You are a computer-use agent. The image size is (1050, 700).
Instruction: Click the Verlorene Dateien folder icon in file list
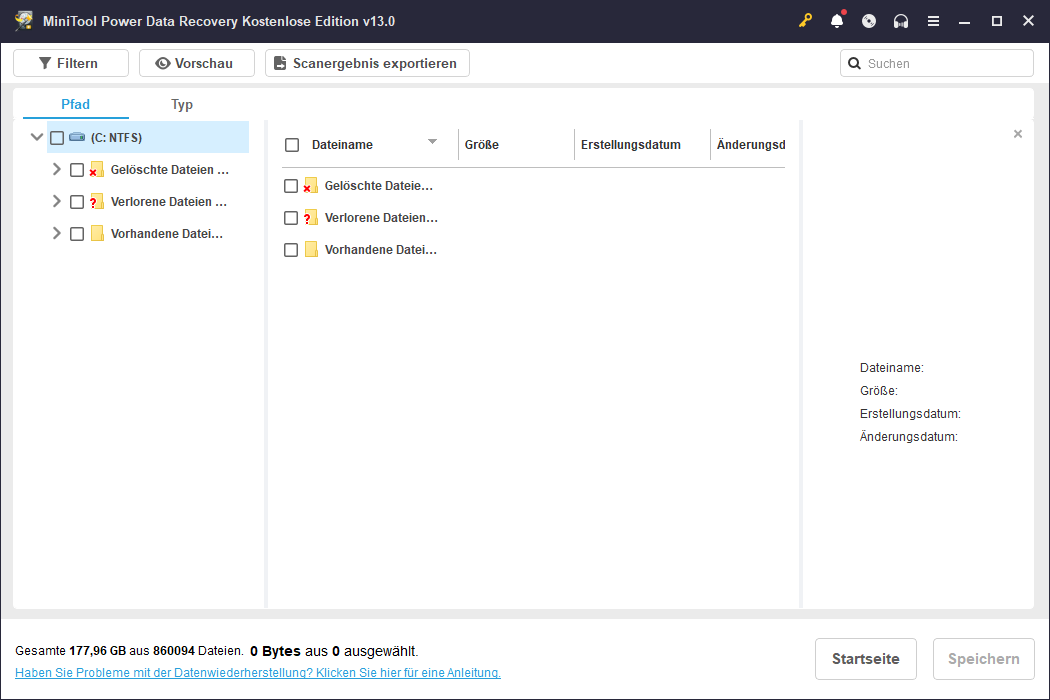pyautogui.click(x=311, y=218)
